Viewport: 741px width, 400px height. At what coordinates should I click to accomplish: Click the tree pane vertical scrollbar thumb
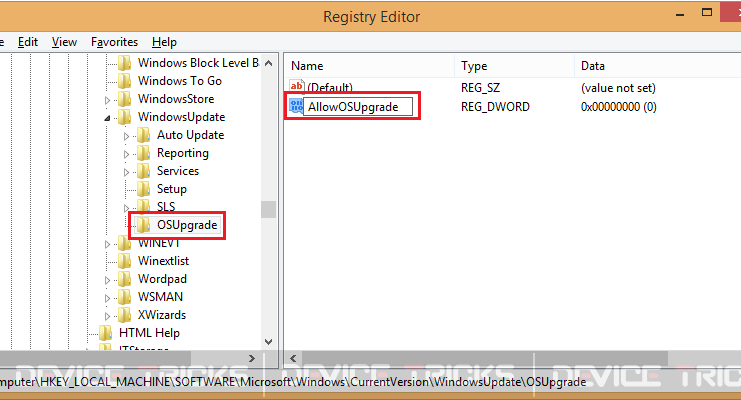[x=268, y=209]
